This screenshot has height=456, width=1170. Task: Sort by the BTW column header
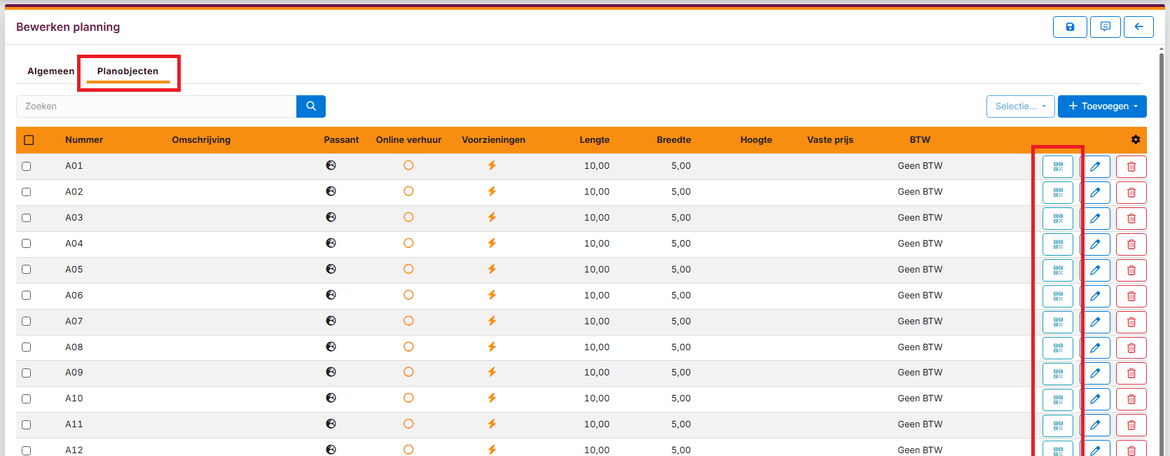[x=920, y=140]
